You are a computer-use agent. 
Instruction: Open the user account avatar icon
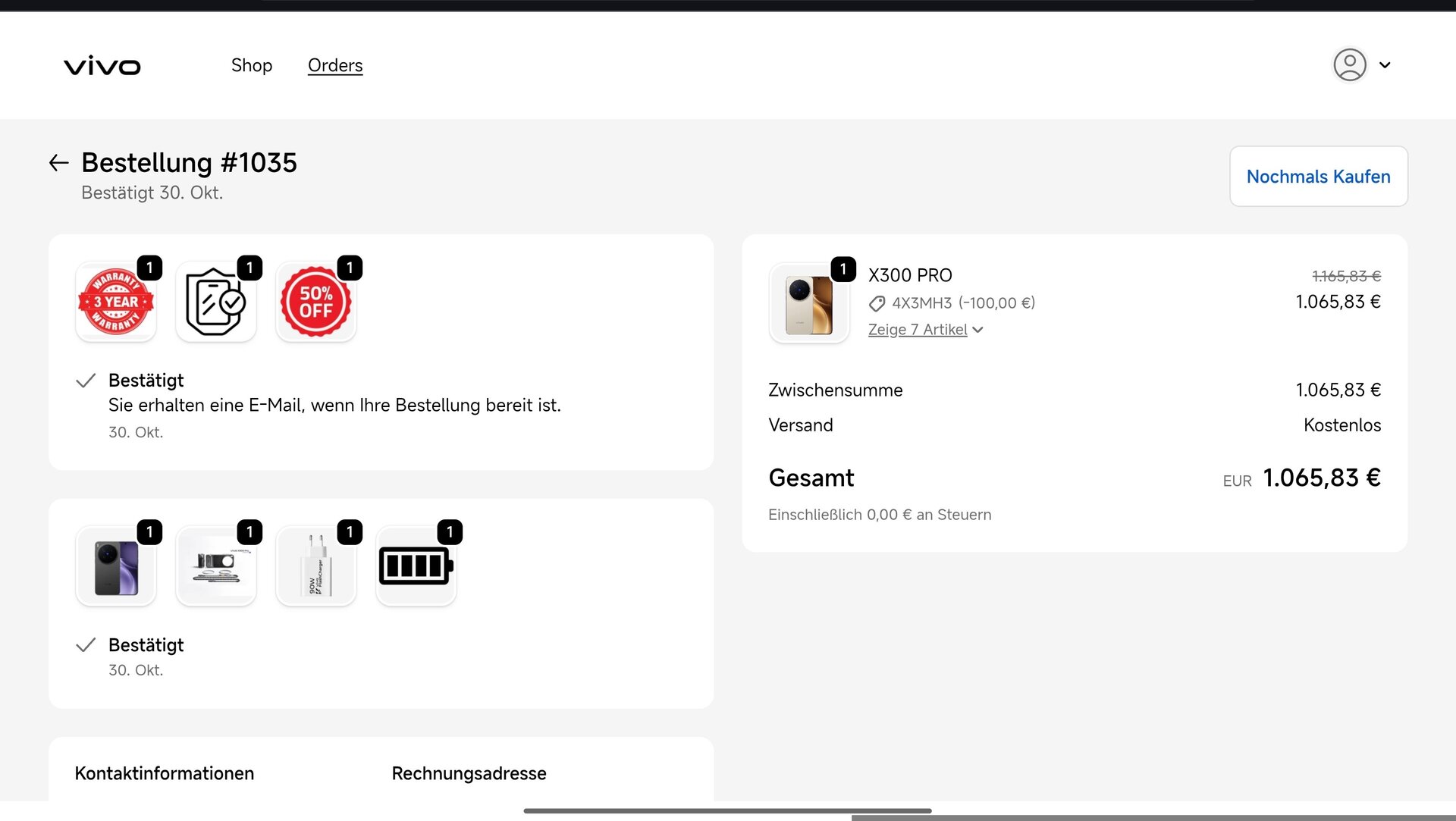pos(1349,64)
